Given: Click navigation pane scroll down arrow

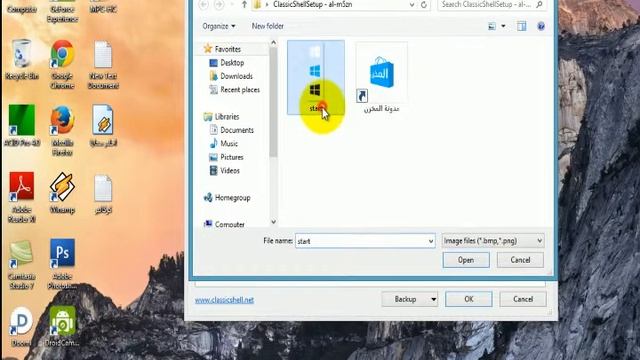Looking at the screenshot, I should point(273,222).
